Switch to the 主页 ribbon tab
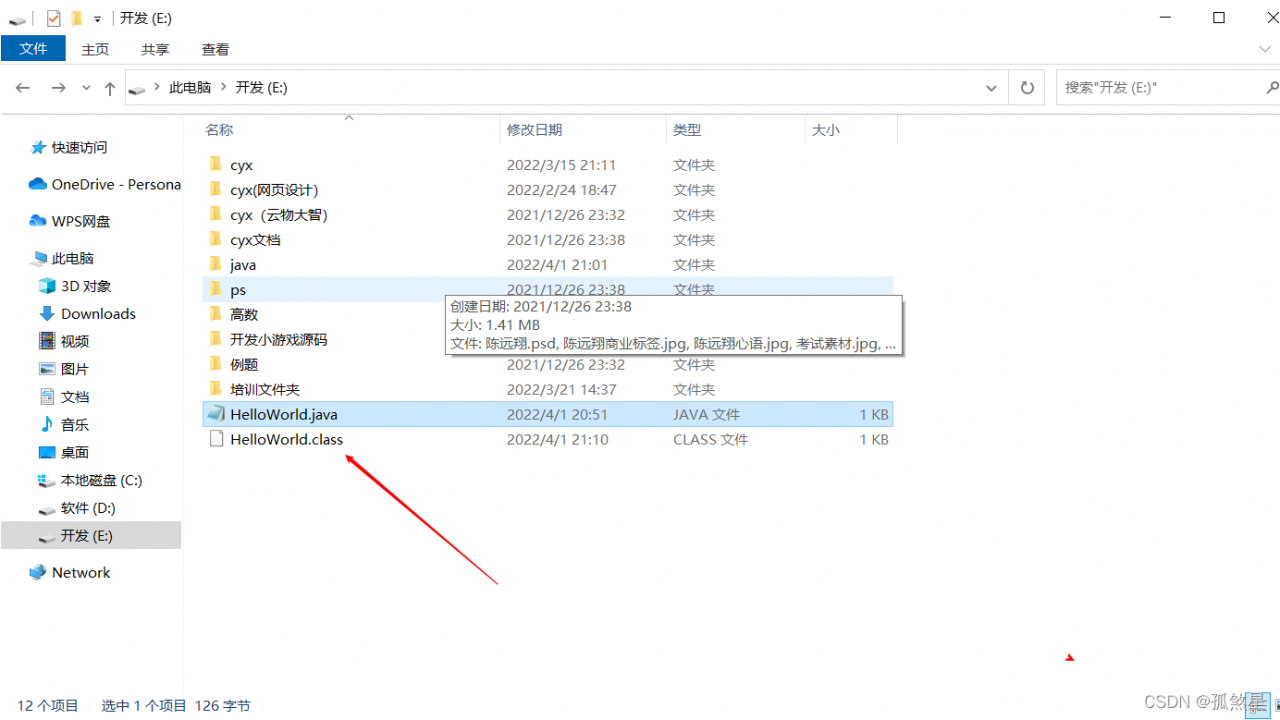Screen dimensions: 1280x720 click(95, 49)
